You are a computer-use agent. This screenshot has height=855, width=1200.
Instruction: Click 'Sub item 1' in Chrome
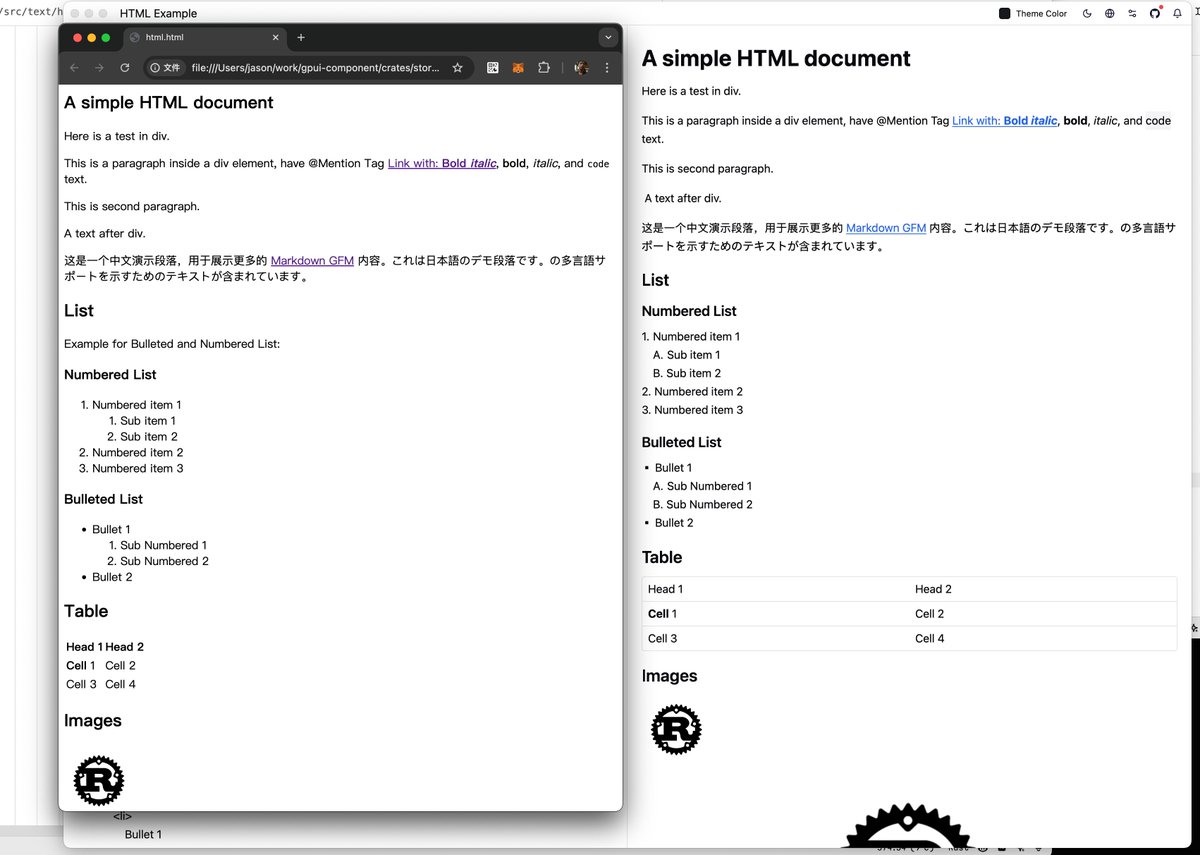[148, 421]
